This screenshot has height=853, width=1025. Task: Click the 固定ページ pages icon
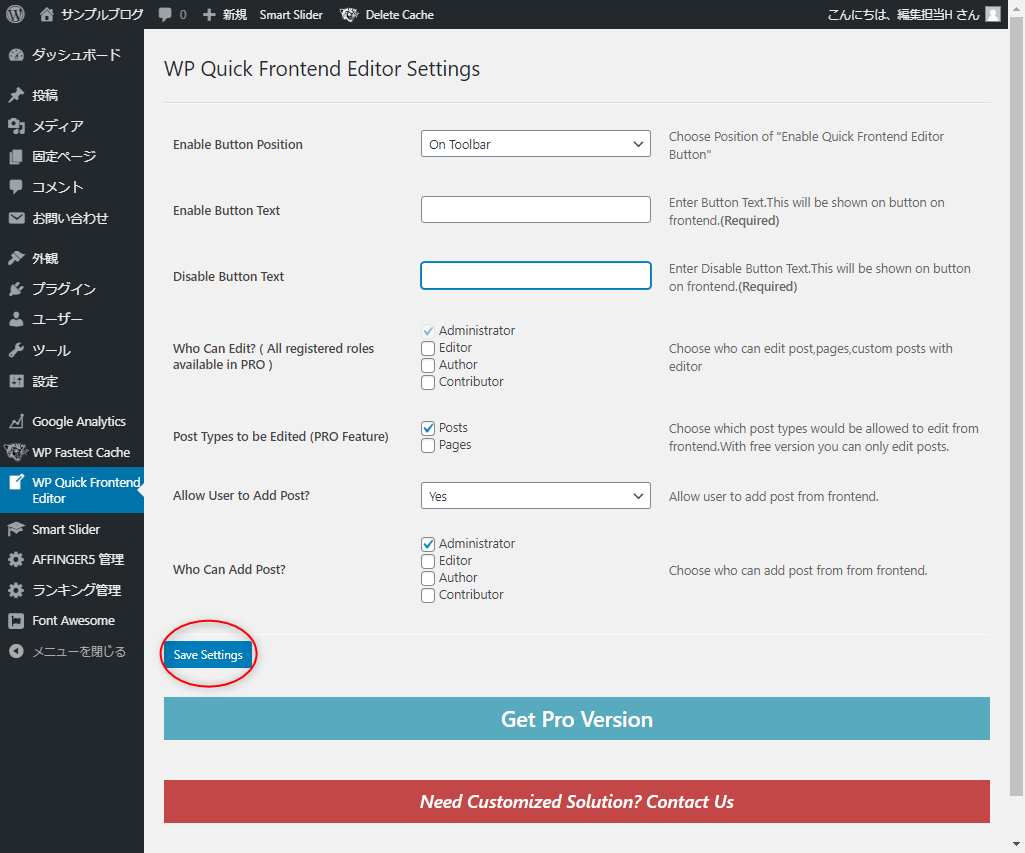pyautogui.click(x=16, y=157)
